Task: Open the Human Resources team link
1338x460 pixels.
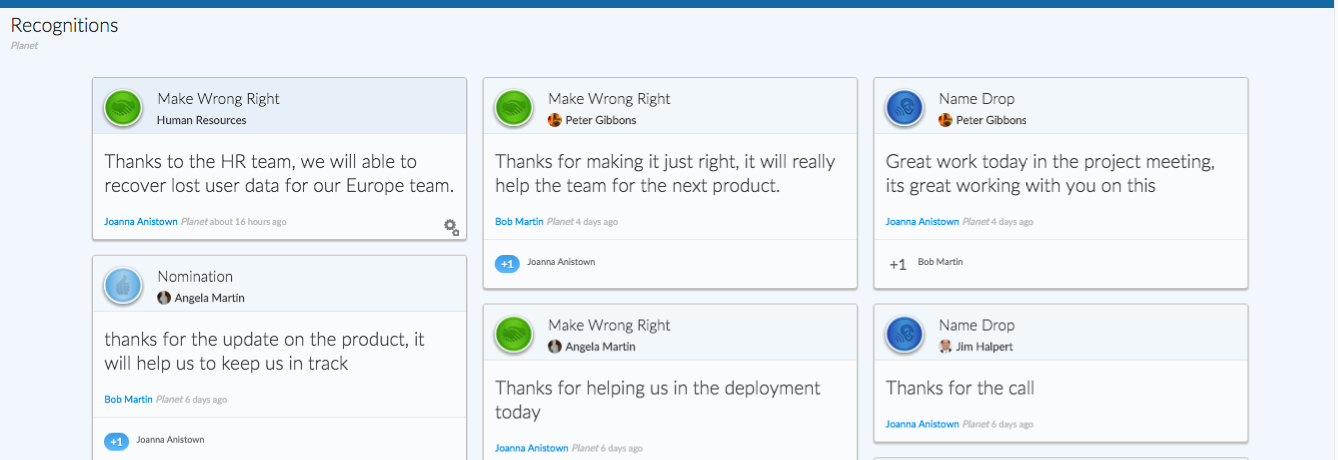Action: (x=201, y=120)
